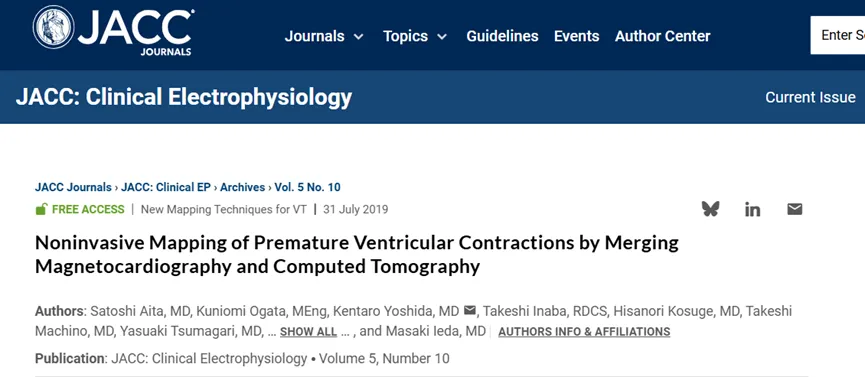Focus the search input field
The image size is (865, 377).
click(837, 35)
